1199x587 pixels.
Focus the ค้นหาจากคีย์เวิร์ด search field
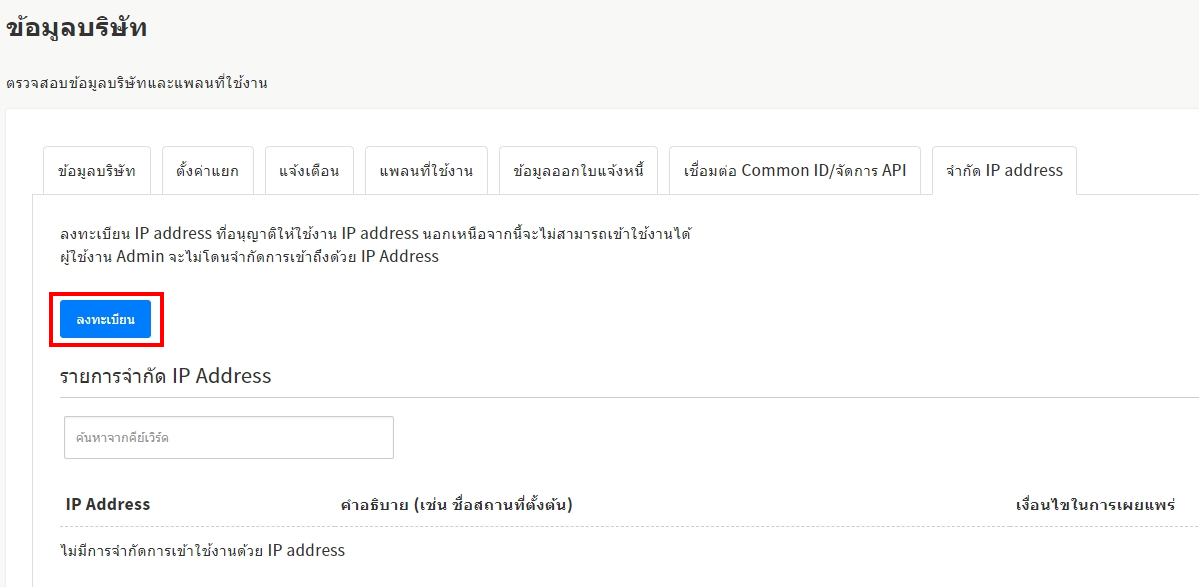tap(229, 438)
